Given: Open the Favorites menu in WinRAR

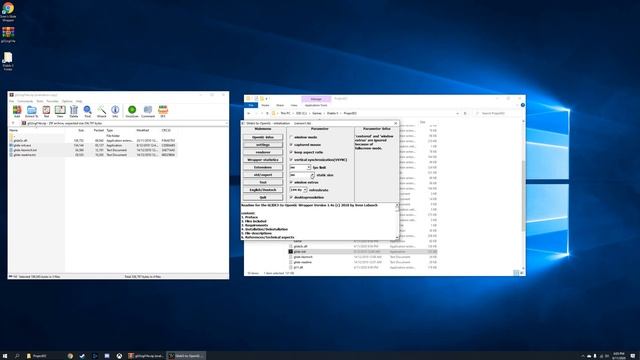Looking at the screenshot, I should 52,101.
